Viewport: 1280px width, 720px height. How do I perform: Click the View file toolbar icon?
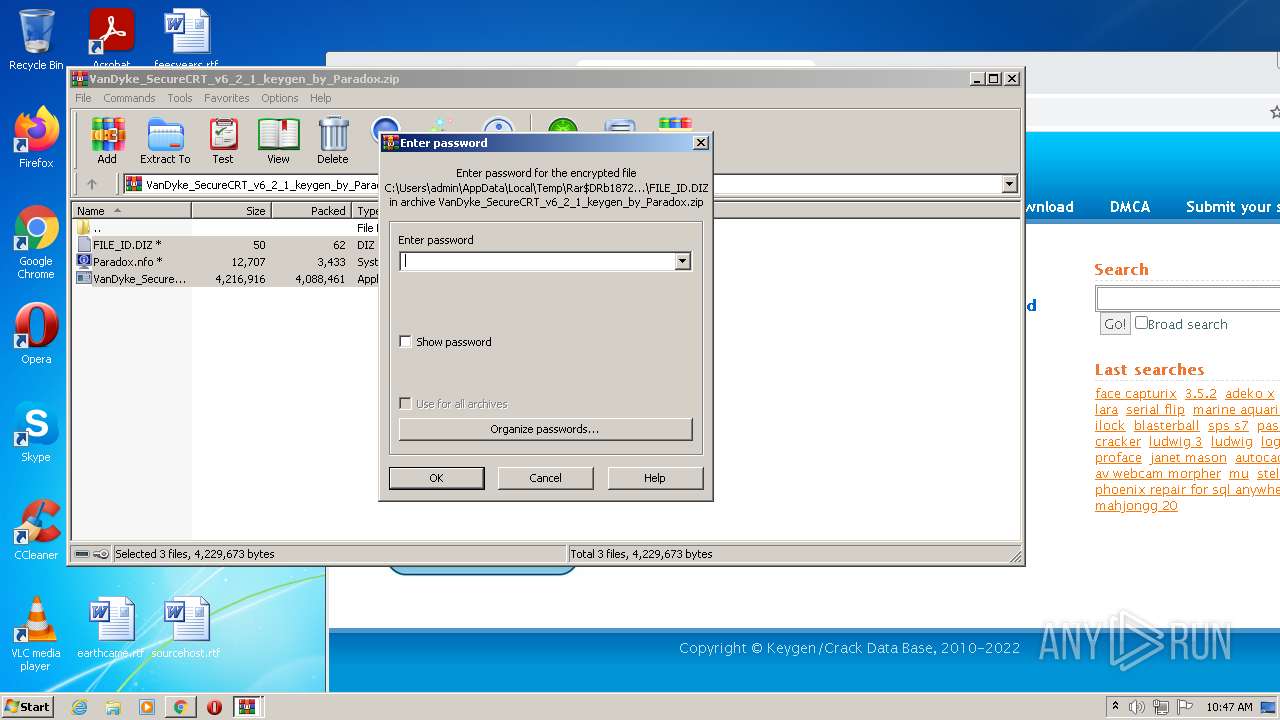(278, 140)
